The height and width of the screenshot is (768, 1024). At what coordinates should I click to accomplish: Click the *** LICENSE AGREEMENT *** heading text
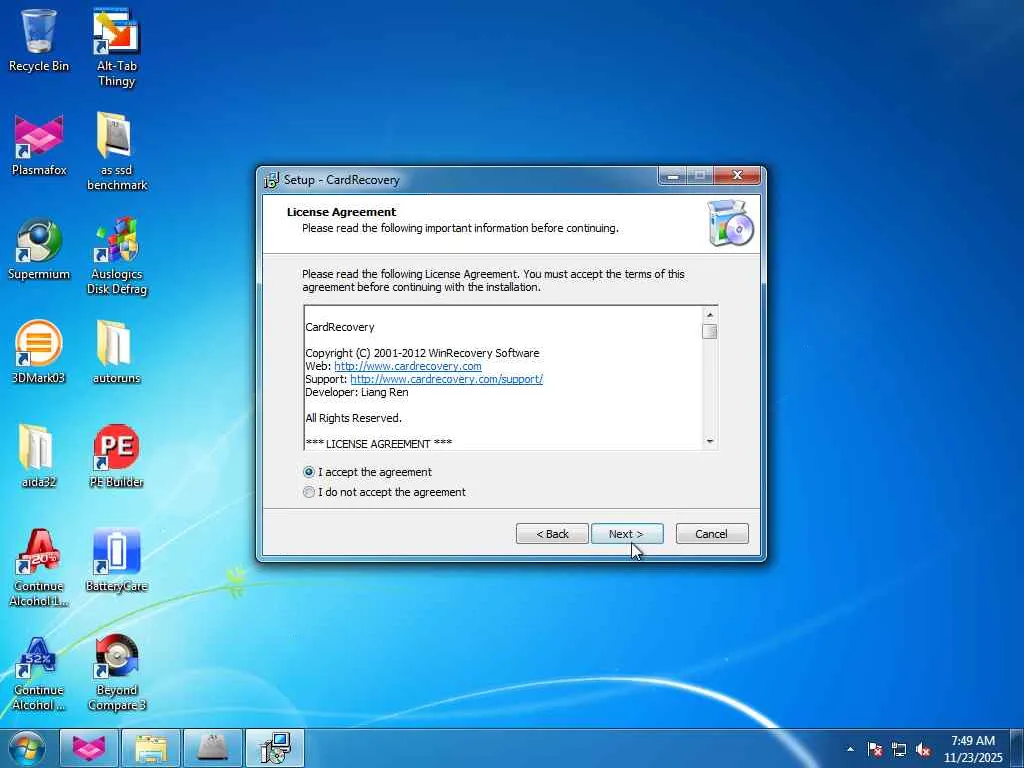pos(379,444)
